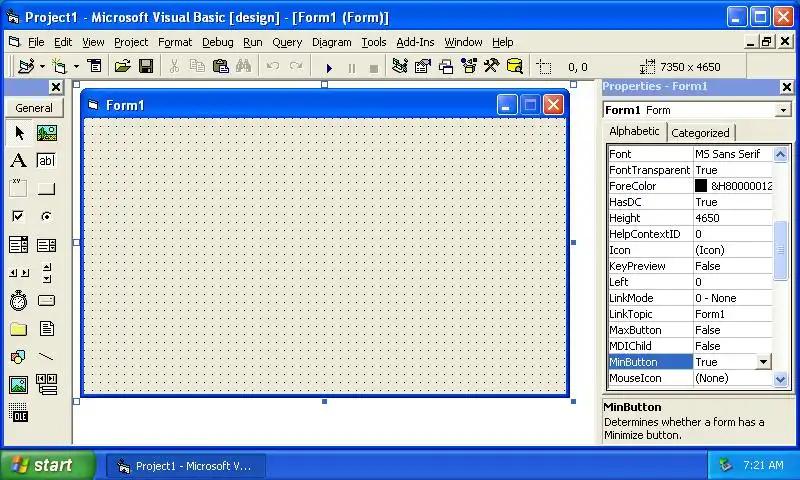Screen dimensions: 800x480
Task: Open the Add Form dropdown arrow
Action: point(76,66)
